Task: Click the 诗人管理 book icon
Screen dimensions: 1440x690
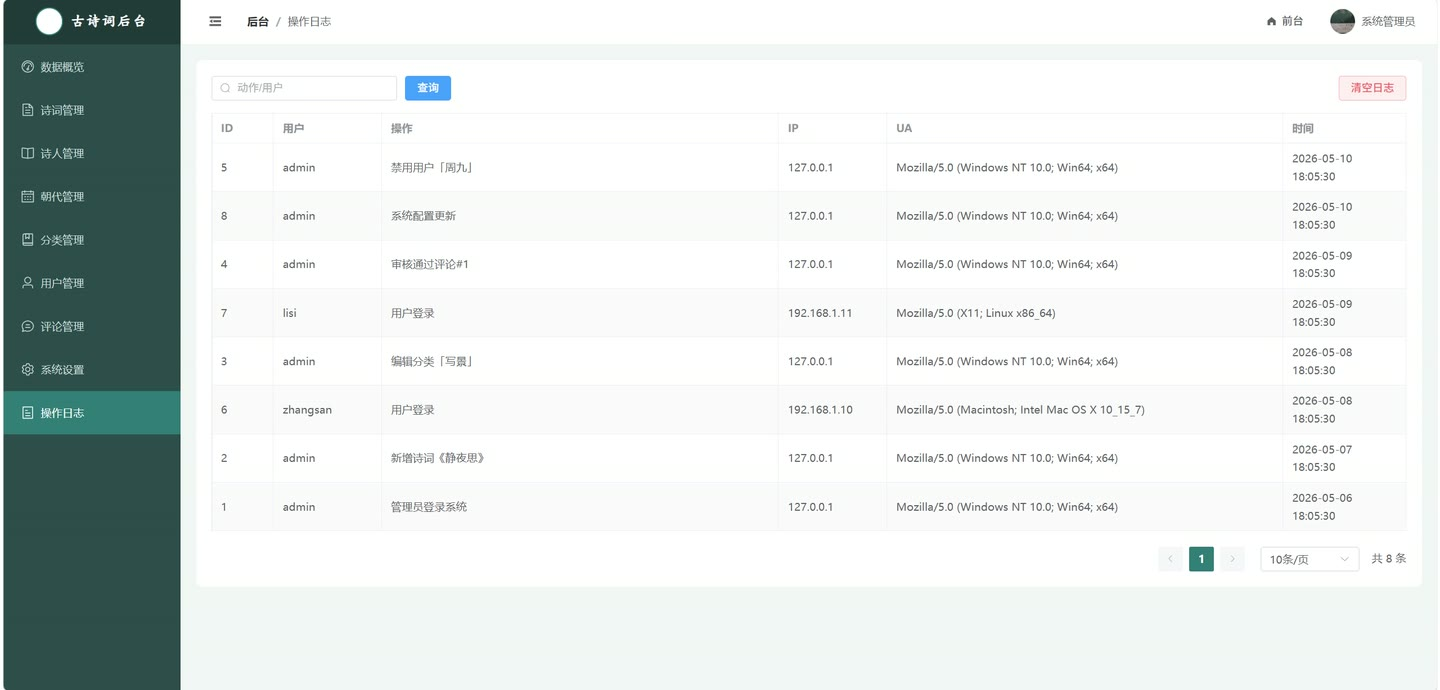Action: point(28,153)
